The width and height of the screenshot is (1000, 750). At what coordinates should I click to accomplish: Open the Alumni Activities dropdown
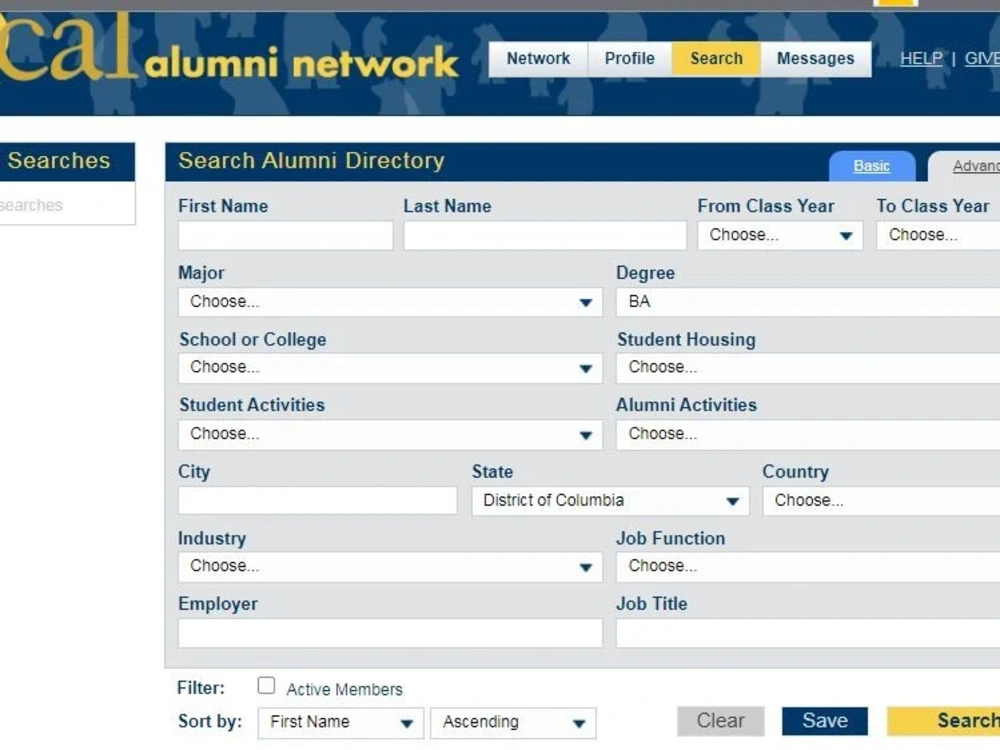(x=808, y=434)
